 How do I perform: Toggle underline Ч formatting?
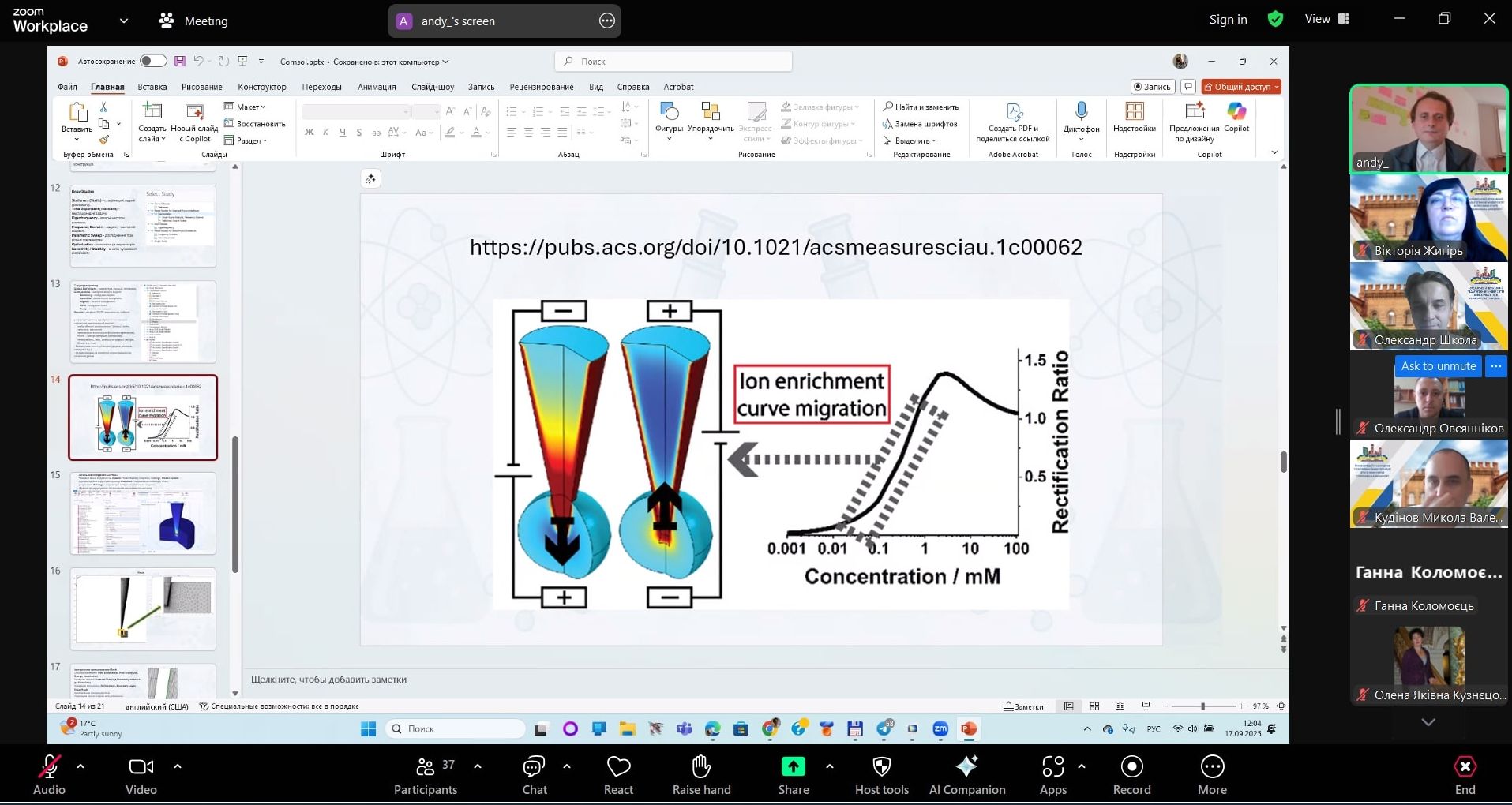[x=342, y=133]
